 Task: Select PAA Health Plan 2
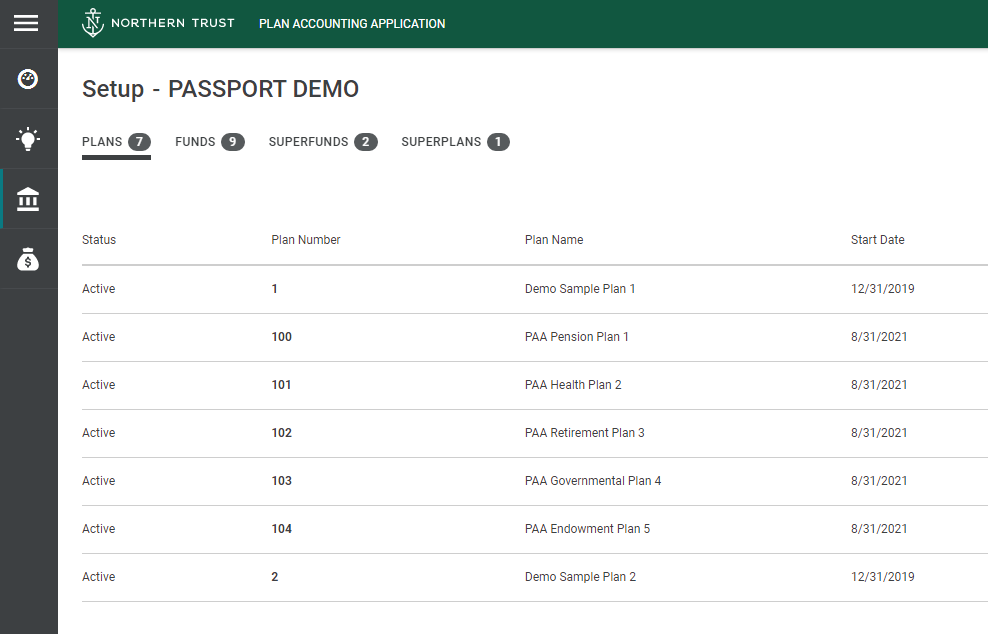click(x=573, y=385)
